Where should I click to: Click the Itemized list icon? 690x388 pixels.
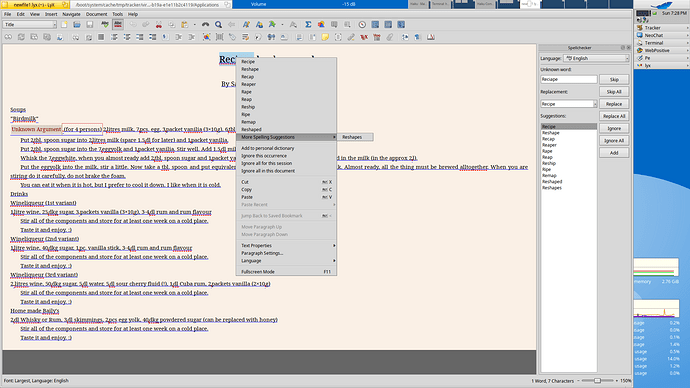point(127,37)
